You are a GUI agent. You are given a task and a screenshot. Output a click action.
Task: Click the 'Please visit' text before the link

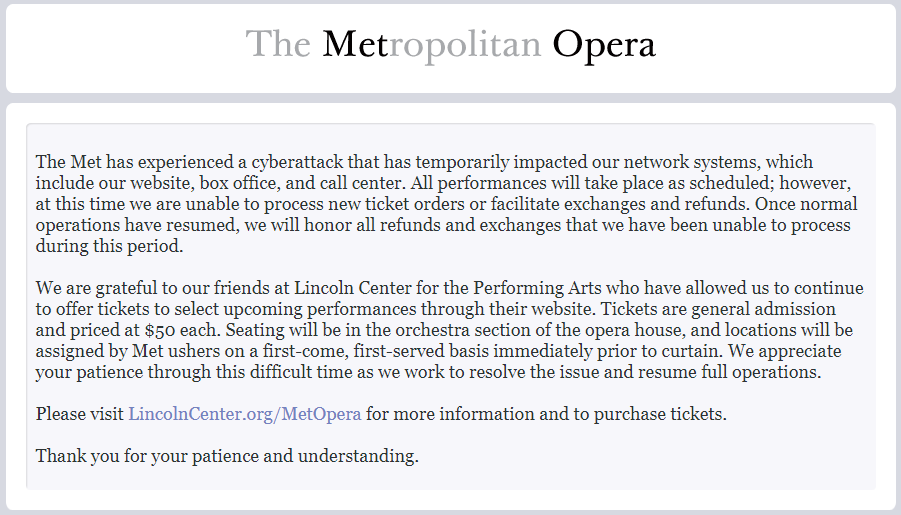(80, 414)
